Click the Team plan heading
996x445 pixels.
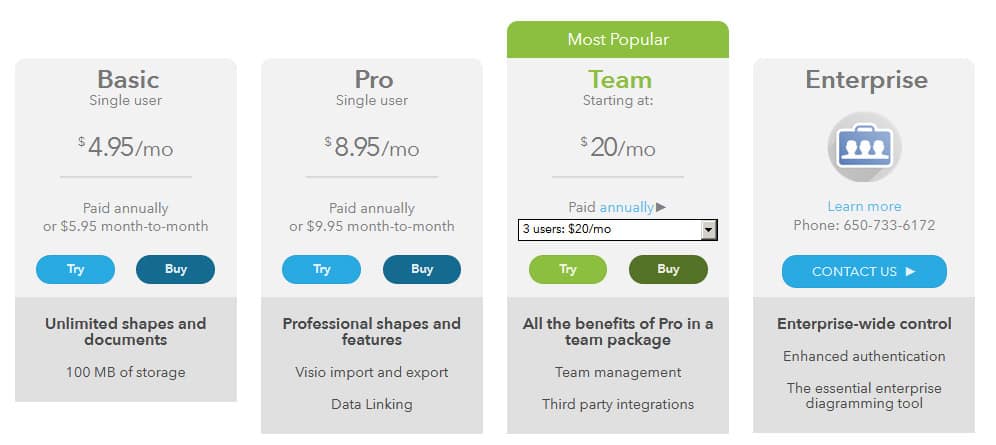(619, 79)
